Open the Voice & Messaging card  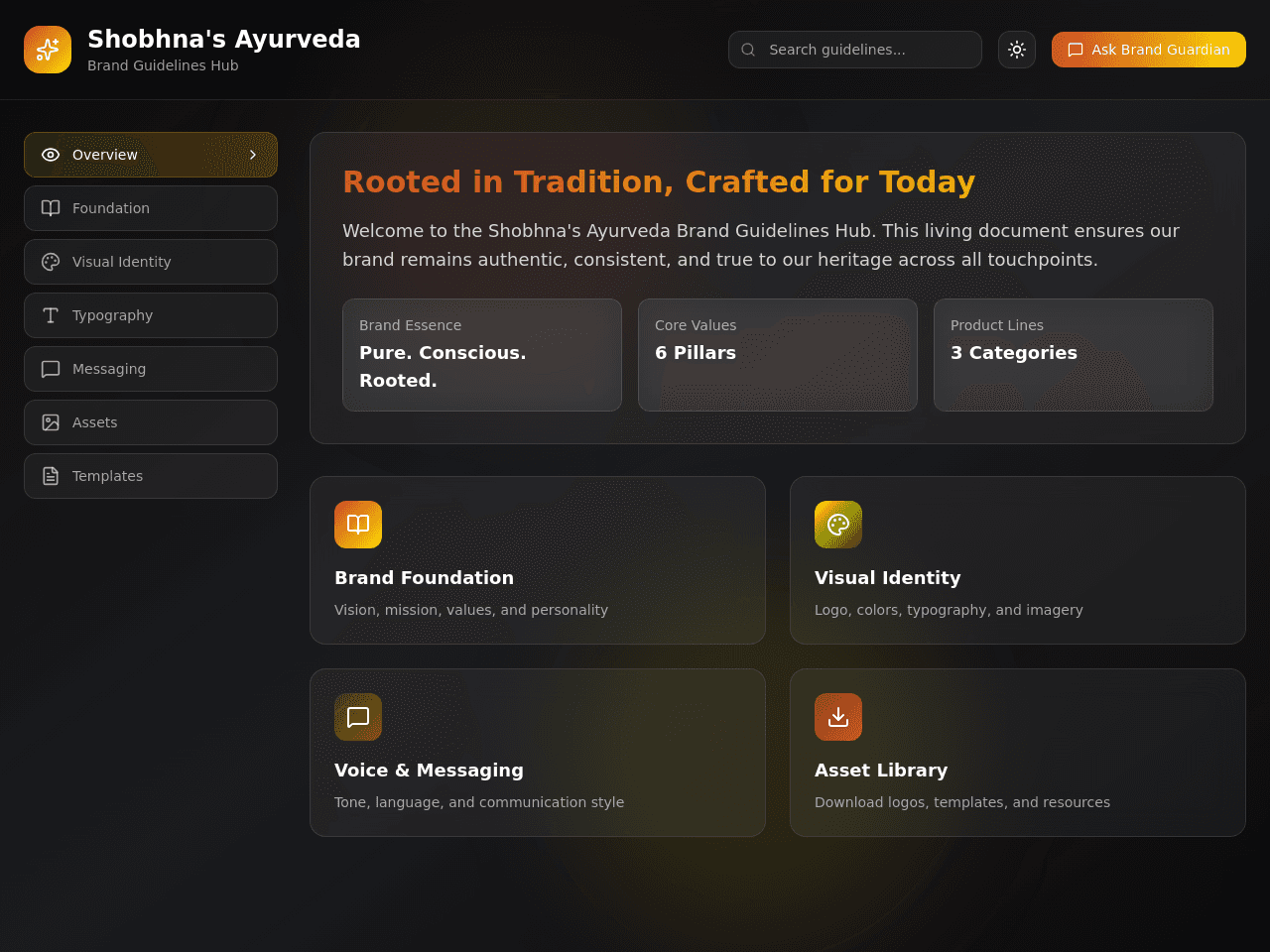coord(538,753)
